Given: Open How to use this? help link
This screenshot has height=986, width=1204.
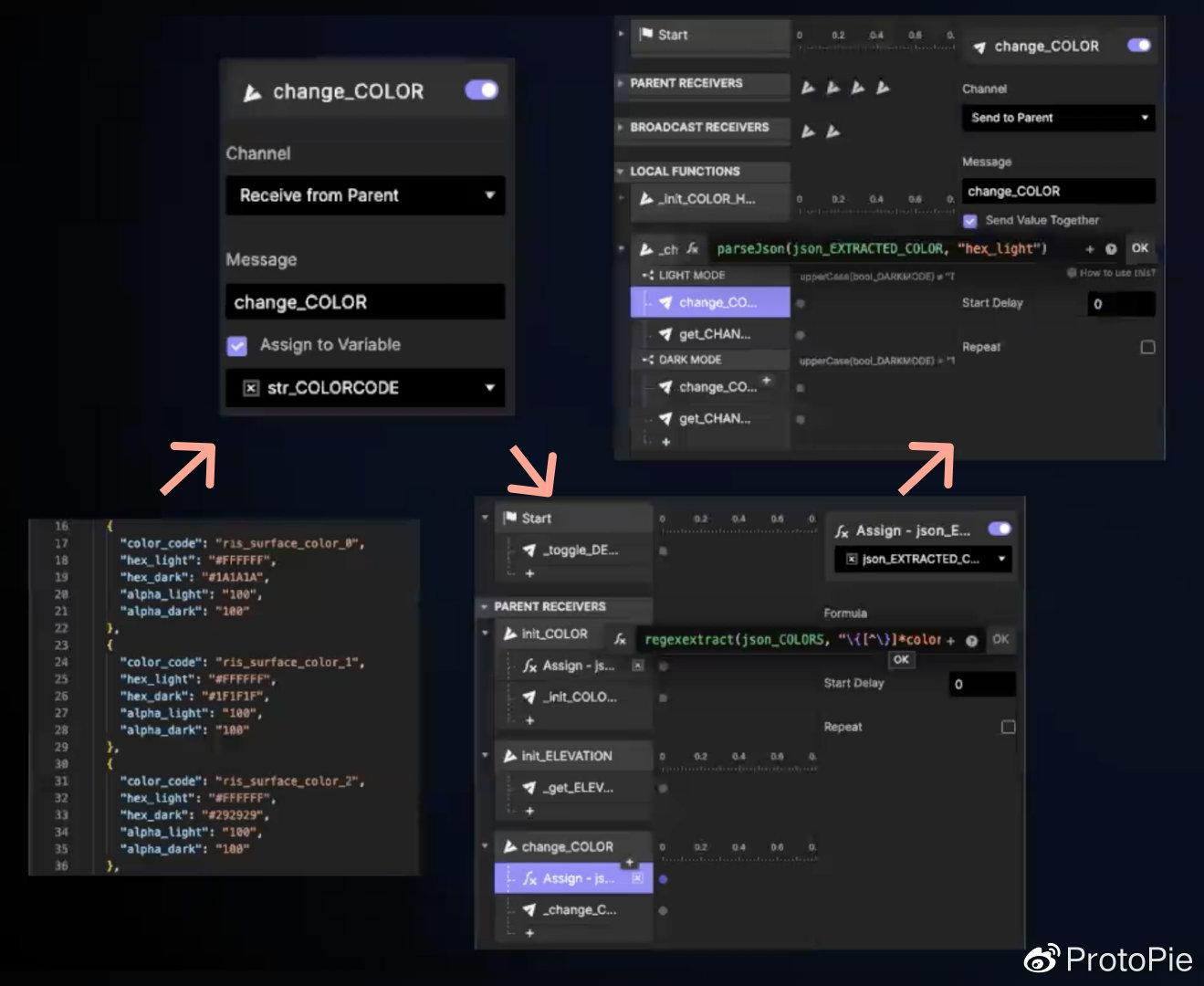Looking at the screenshot, I should [1111, 273].
